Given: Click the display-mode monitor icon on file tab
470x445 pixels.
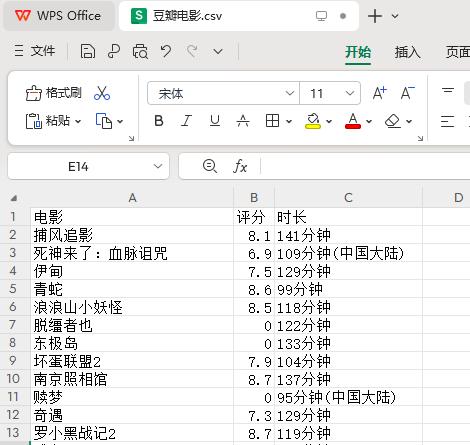Looking at the screenshot, I should 321,16.
